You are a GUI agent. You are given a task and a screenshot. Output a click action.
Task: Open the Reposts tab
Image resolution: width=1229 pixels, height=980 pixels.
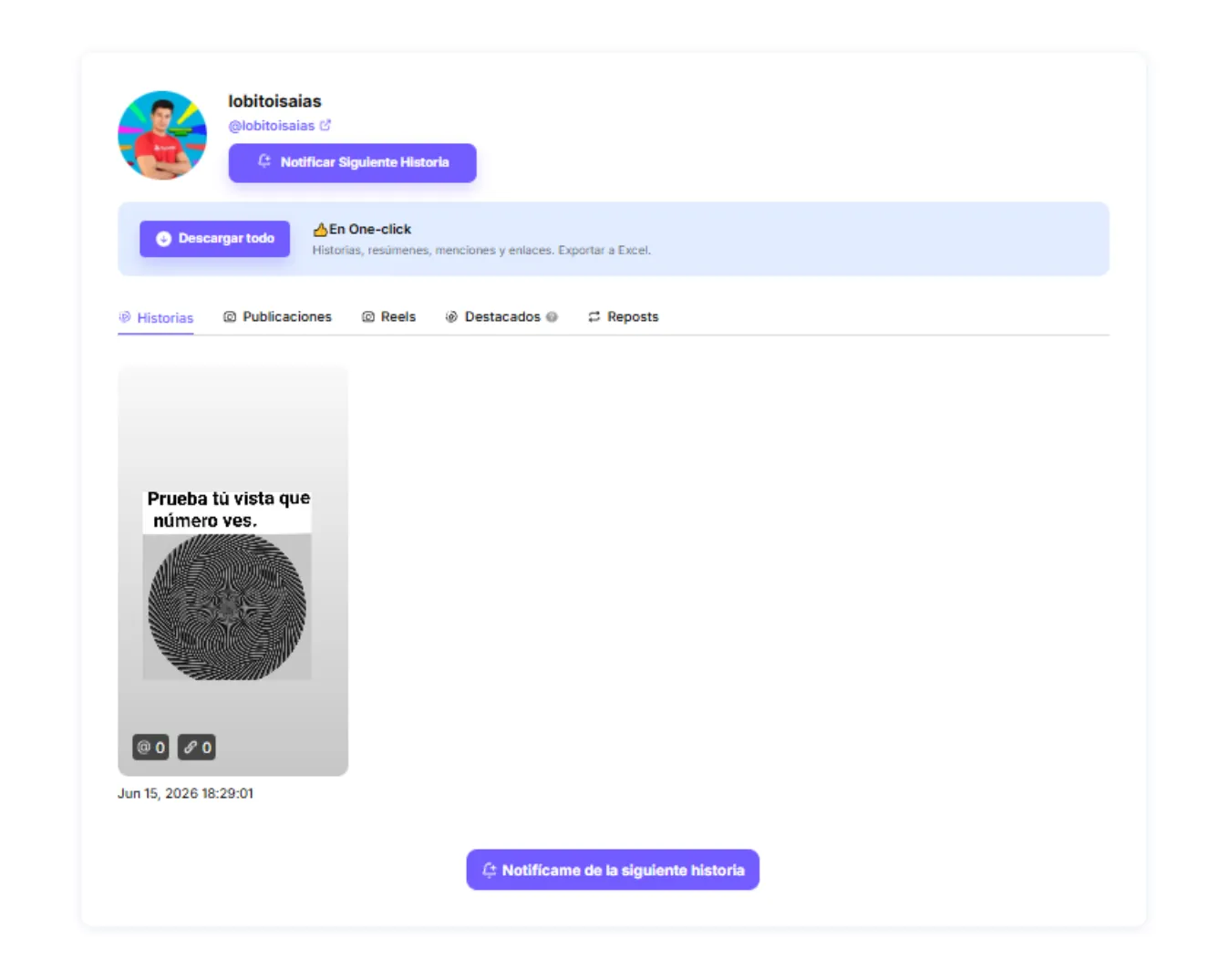[623, 316]
